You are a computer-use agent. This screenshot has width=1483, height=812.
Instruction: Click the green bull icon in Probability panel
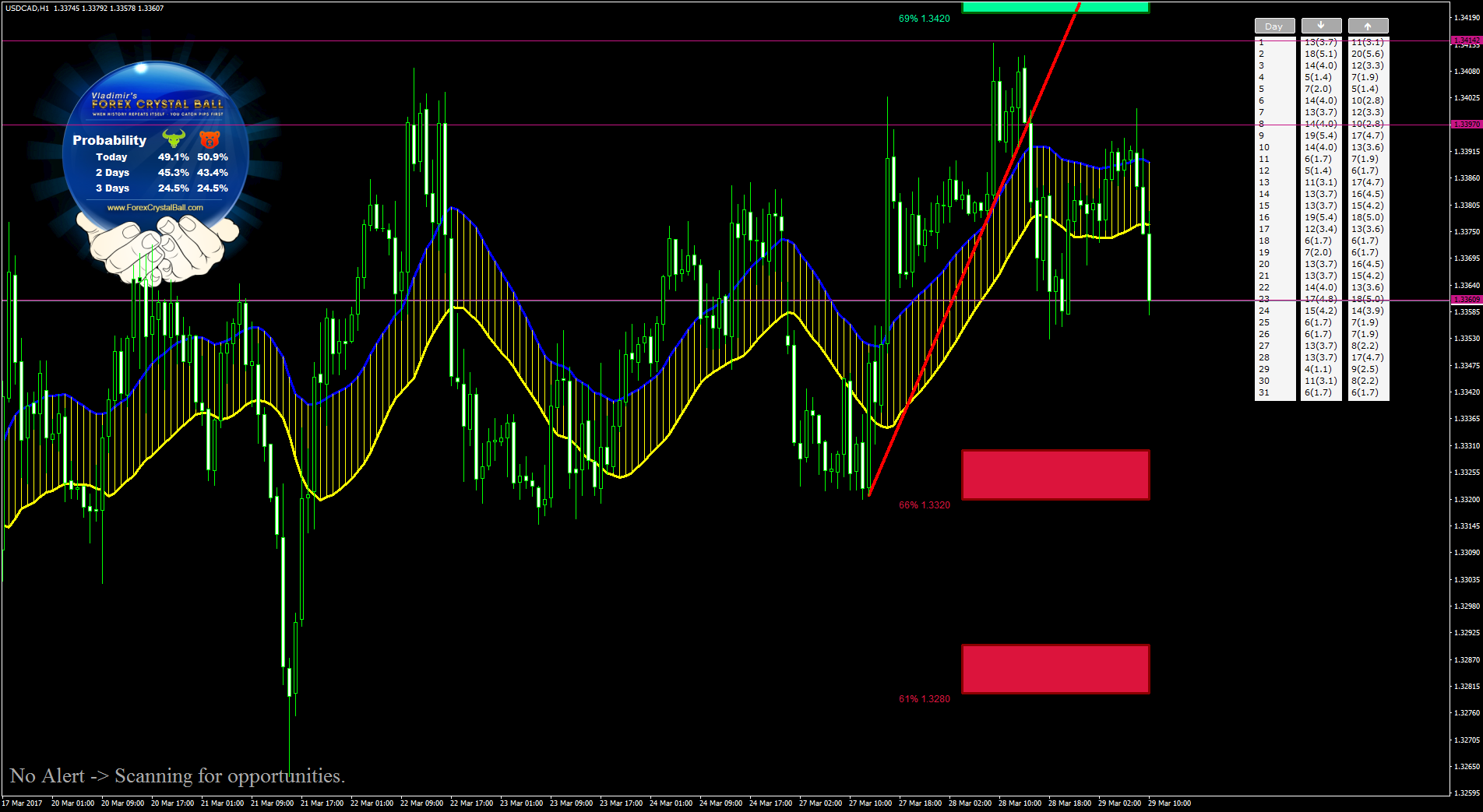(173, 139)
